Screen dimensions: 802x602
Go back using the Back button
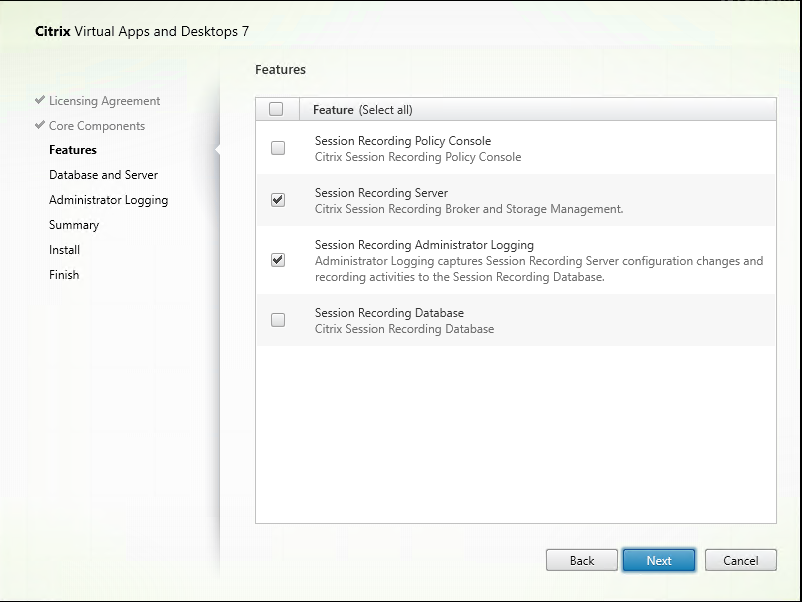coord(582,560)
